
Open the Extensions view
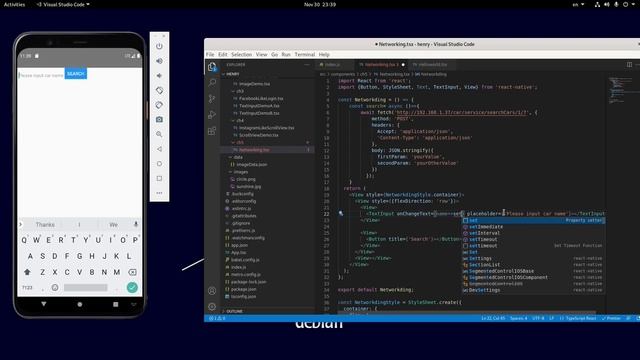pyautogui.click(x=212, y=131)
